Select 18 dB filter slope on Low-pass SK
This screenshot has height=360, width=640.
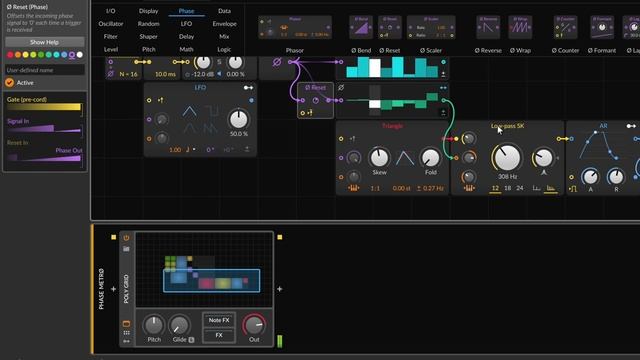pos(508,188)
